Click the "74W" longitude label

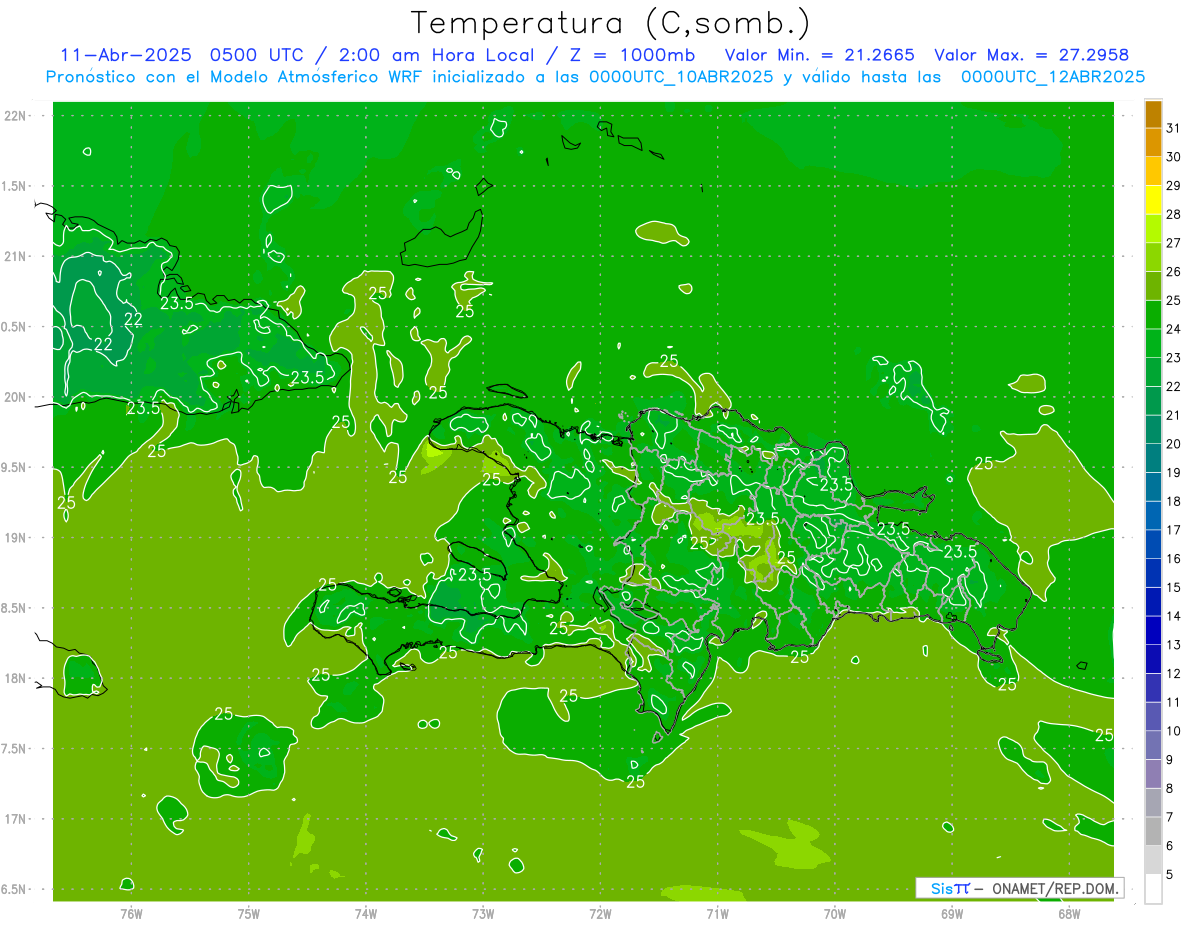coord(366,913)
